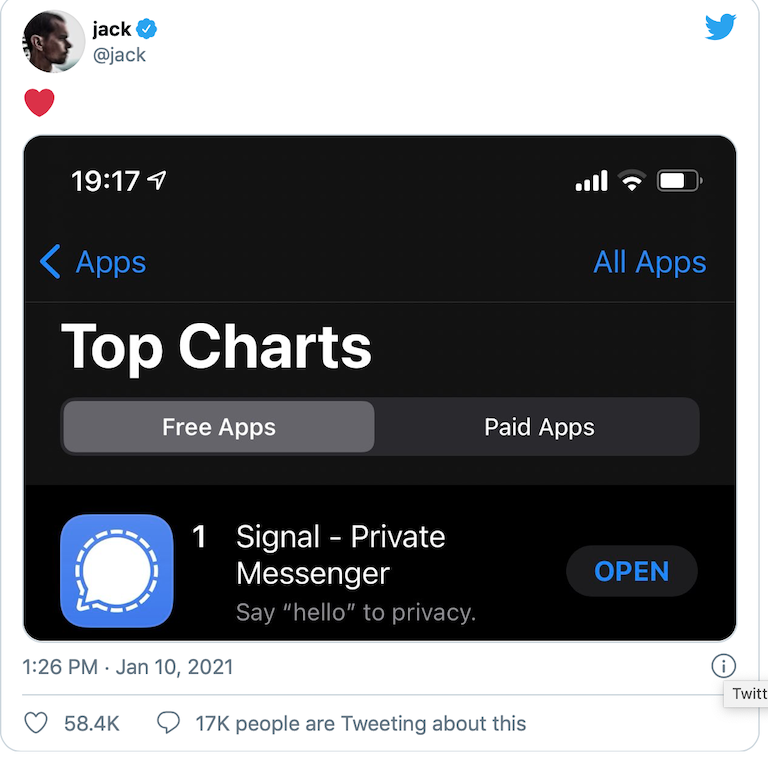Click the battery indicator icon
Screen dimensions: 768x757
point(680,181)
